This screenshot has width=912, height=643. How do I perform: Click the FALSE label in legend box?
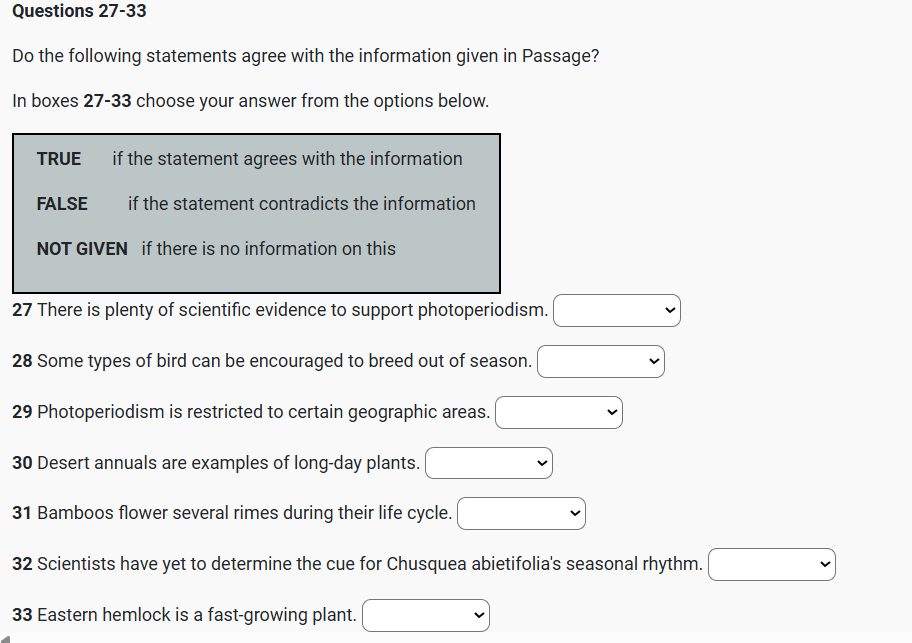click(62, 204)
